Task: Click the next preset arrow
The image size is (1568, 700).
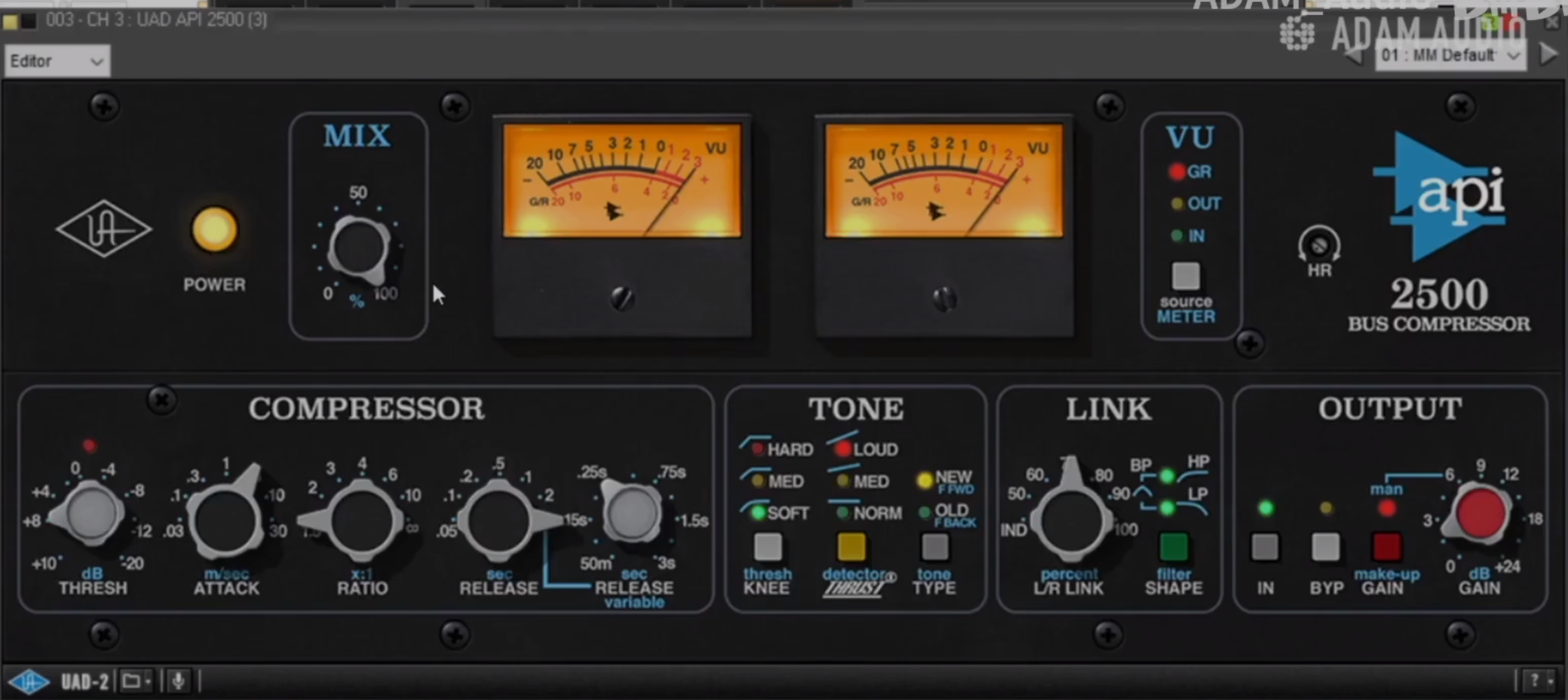Action: click(1548, 54)
